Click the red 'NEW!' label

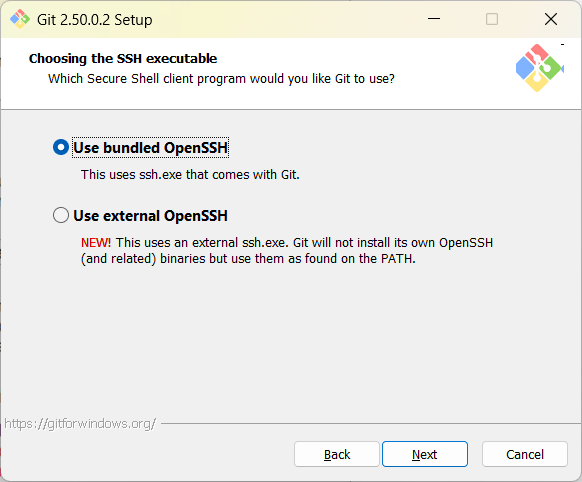coord(96,243)
